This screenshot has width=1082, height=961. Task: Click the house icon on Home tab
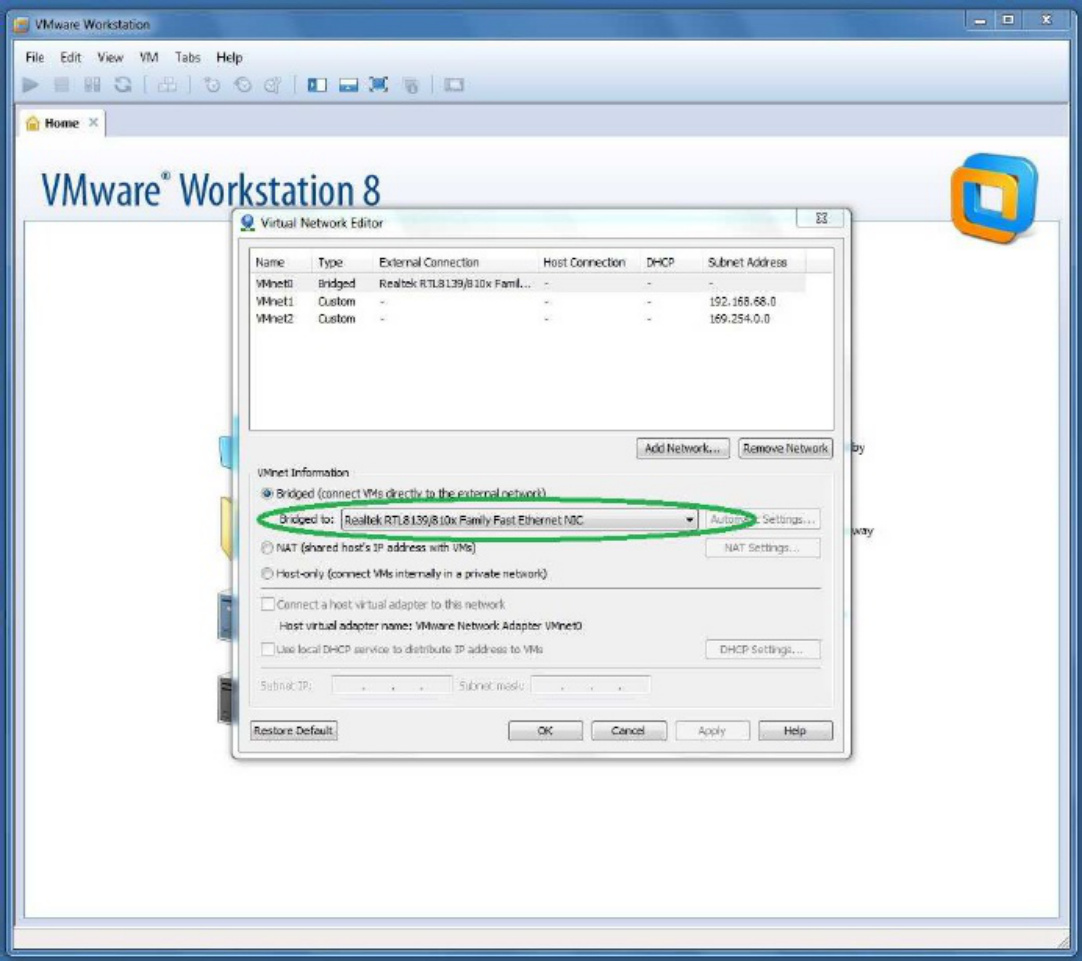(x=32, y=123)
